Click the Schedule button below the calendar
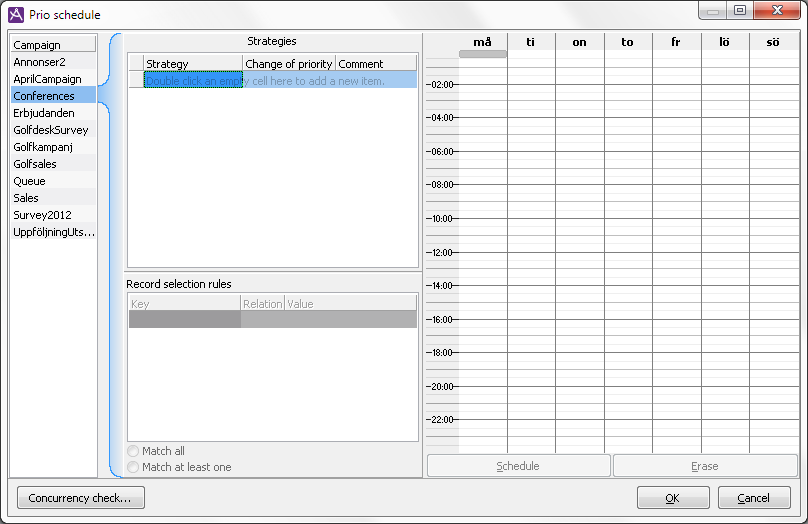The image size is (808, 524). click(518, 466)
